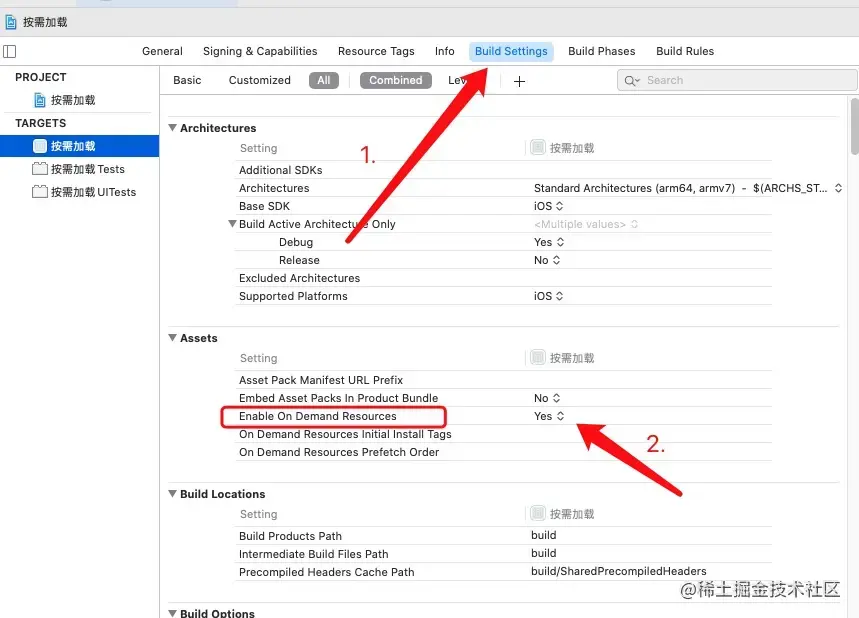Open the Build Phases tab
Screen dimensions: 859x618
coord(602,51)
